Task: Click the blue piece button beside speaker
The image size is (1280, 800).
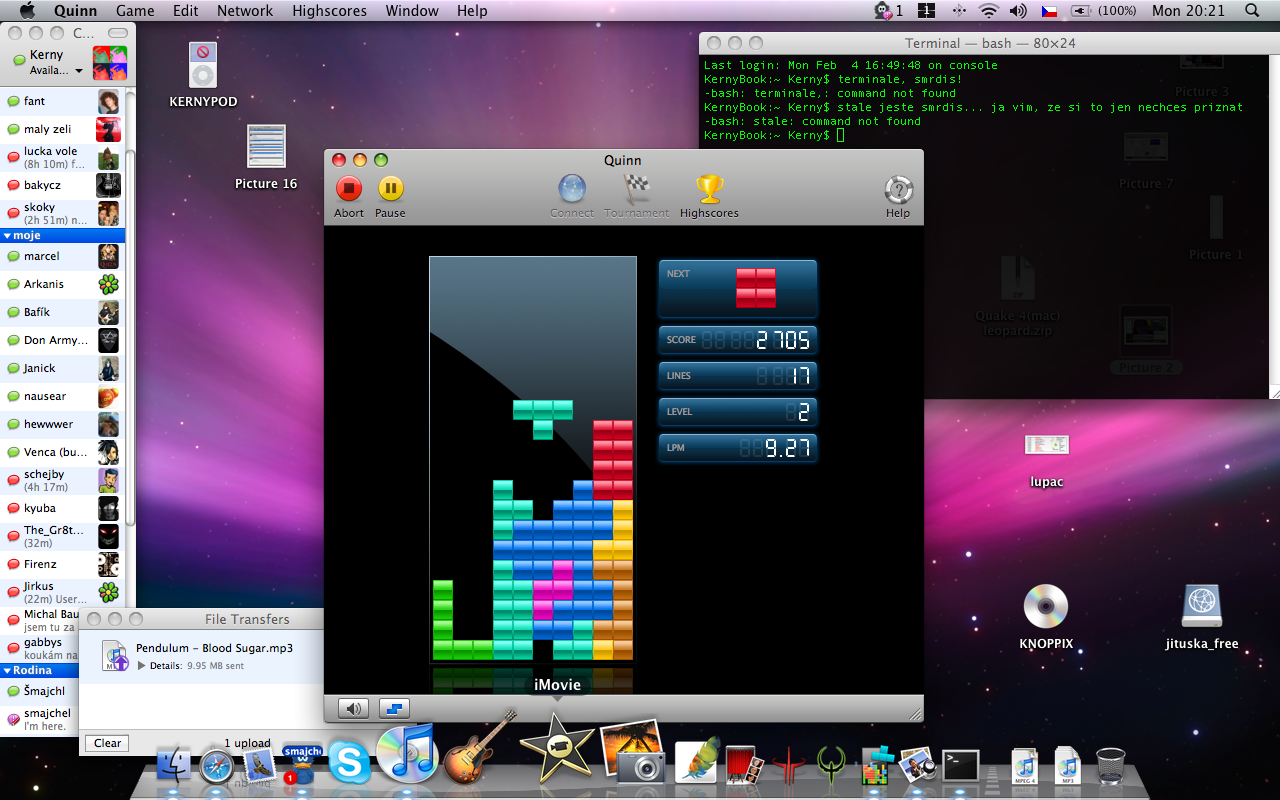Action: (x=394, y=709)
